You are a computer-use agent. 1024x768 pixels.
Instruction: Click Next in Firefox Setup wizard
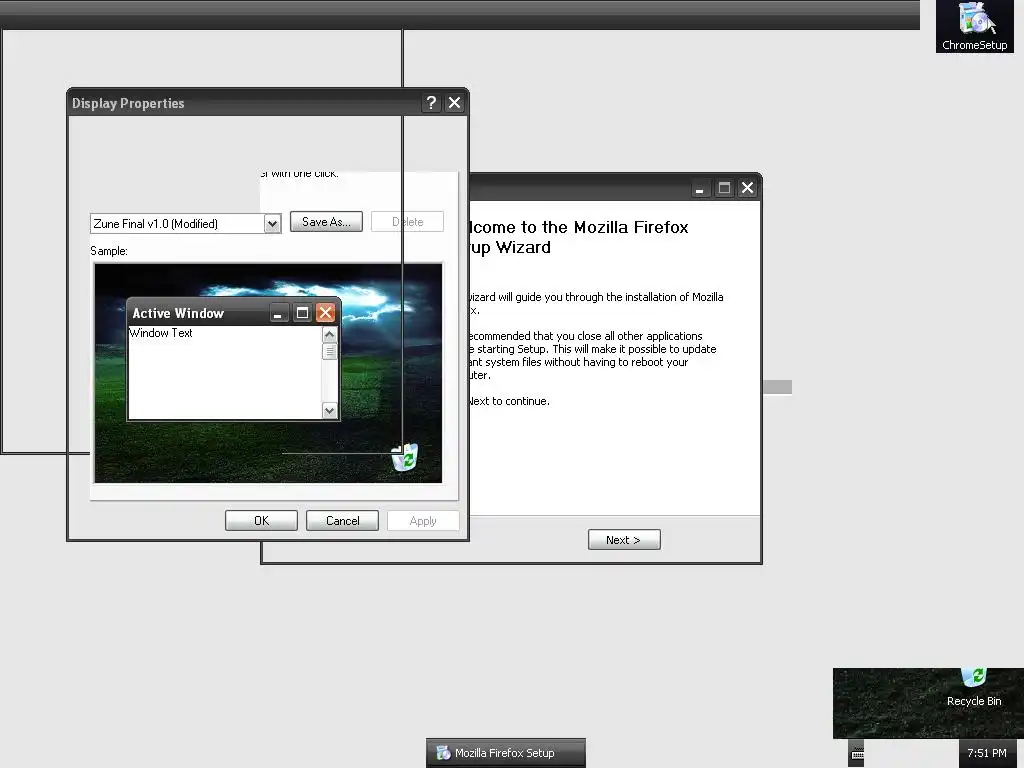coord(624,540)
